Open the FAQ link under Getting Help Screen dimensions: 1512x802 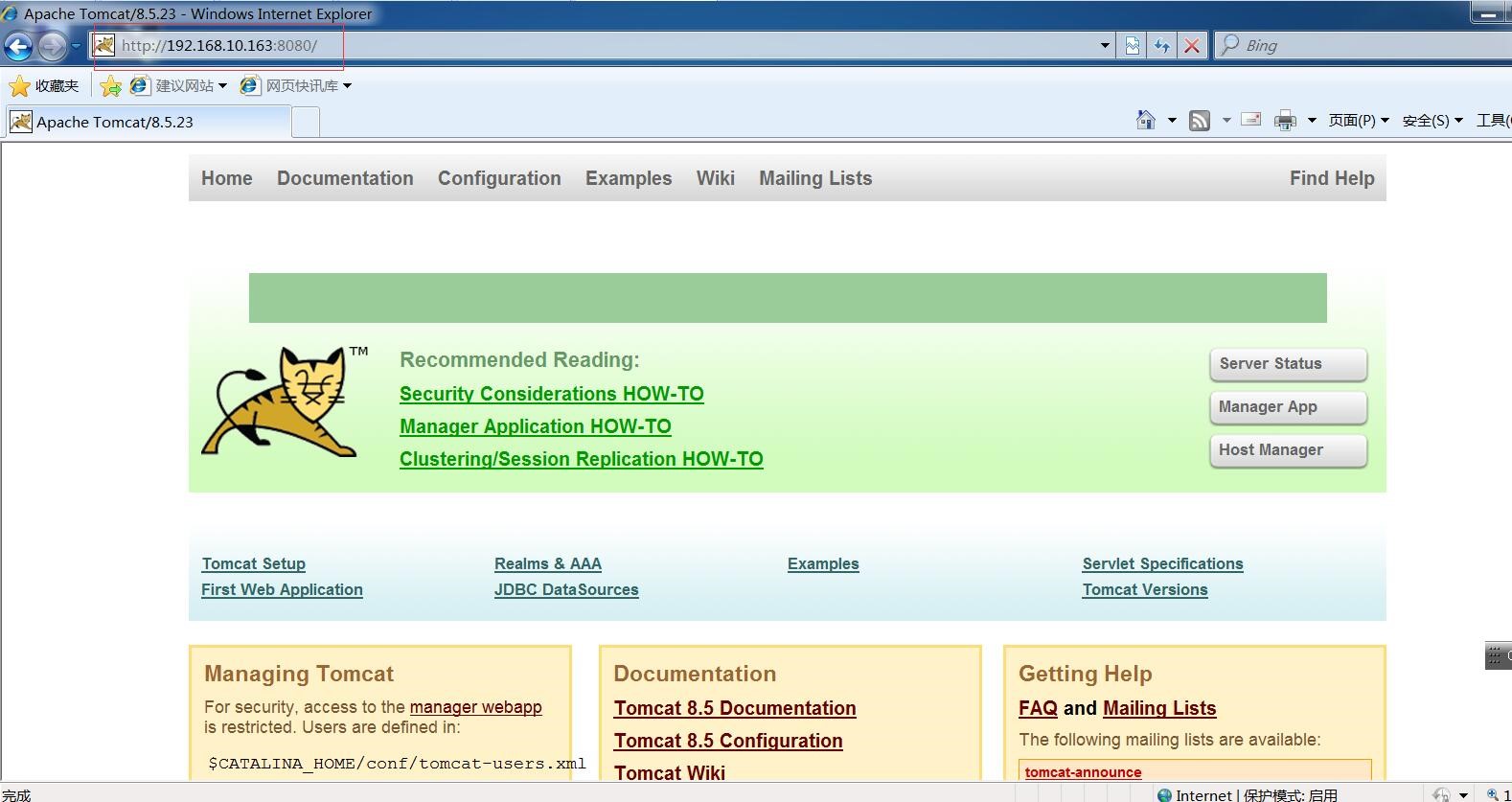1038,708
